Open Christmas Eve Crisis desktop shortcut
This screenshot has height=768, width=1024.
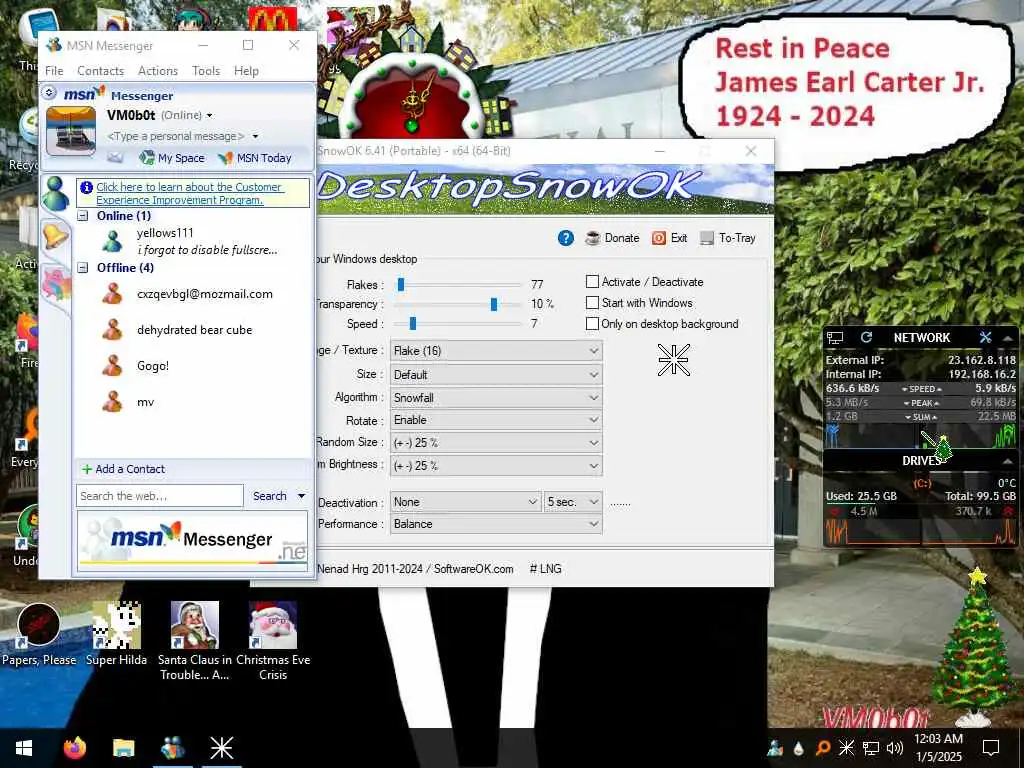[273, 641]
